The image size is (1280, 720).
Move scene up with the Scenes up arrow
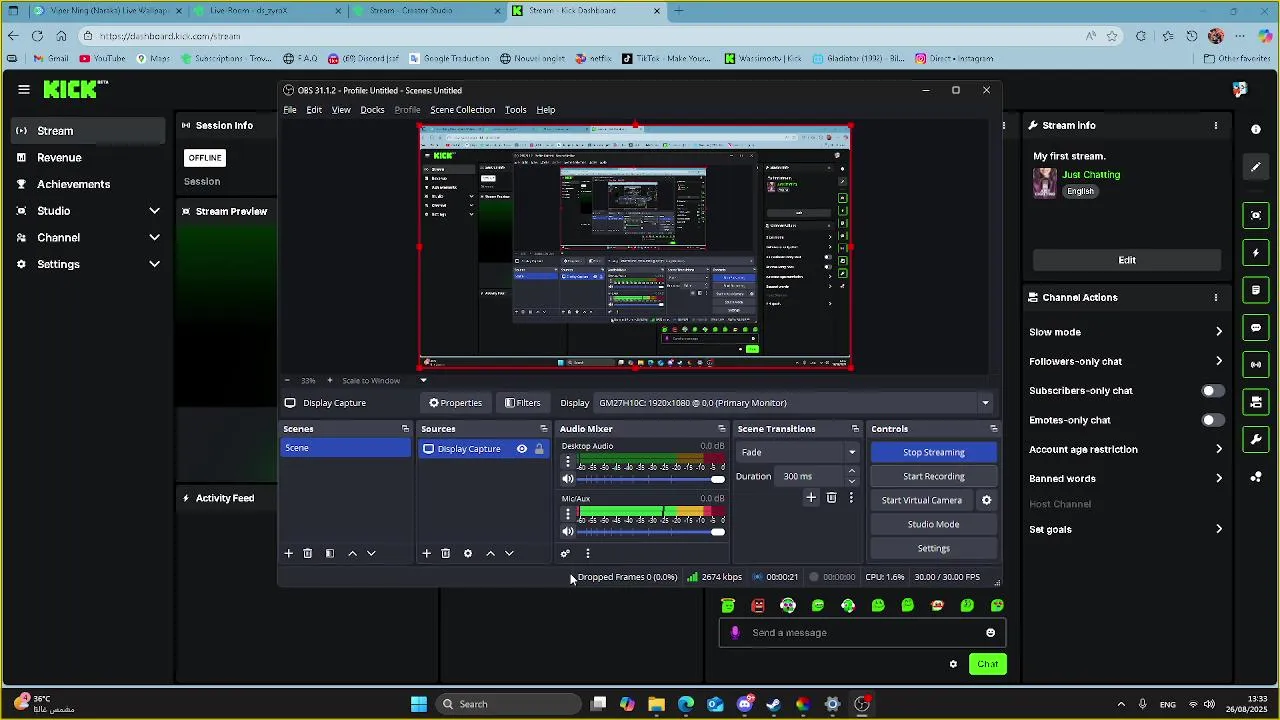point(352,553)
